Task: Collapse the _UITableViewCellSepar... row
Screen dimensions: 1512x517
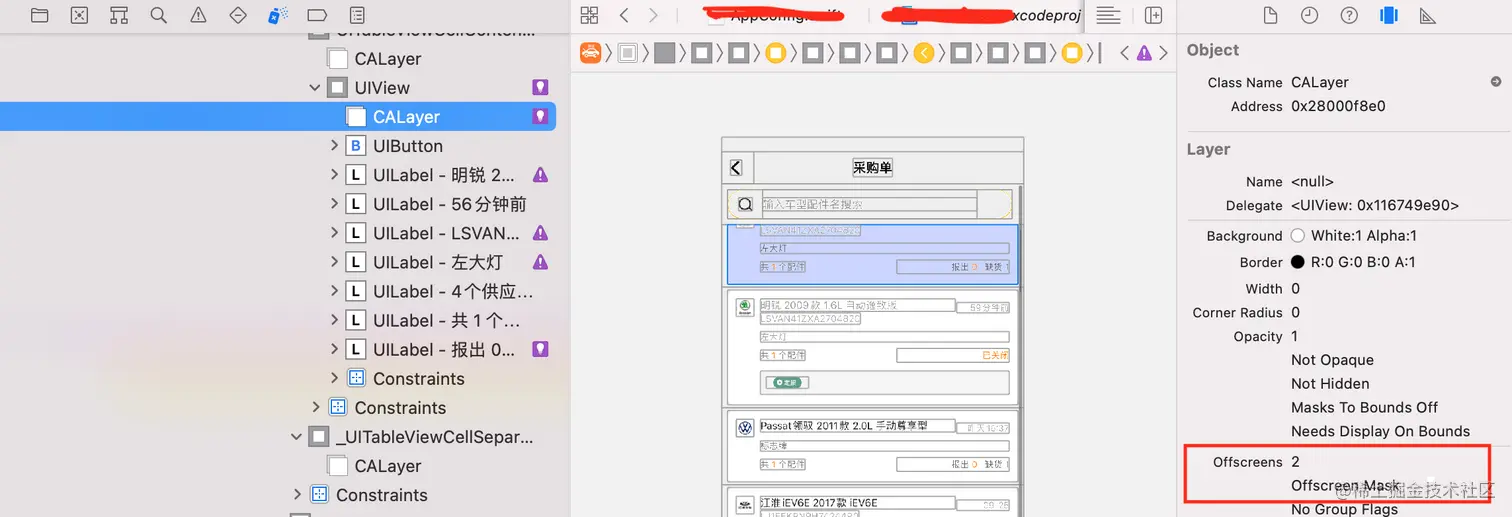Action: coord(296,437)
